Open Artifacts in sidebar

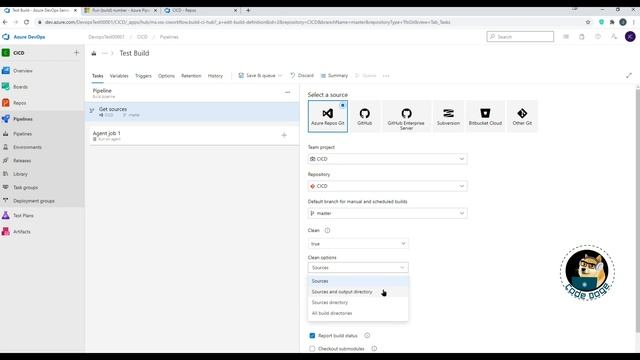(x=22, y=231)
